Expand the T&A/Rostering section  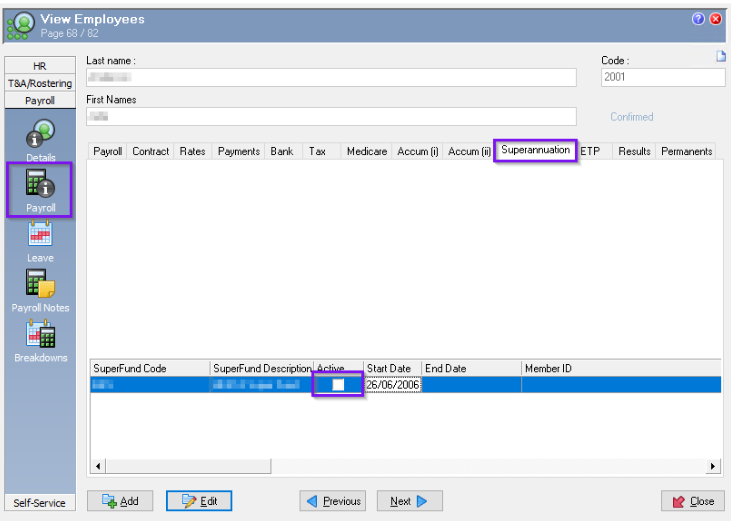click(x=40, y=83)
